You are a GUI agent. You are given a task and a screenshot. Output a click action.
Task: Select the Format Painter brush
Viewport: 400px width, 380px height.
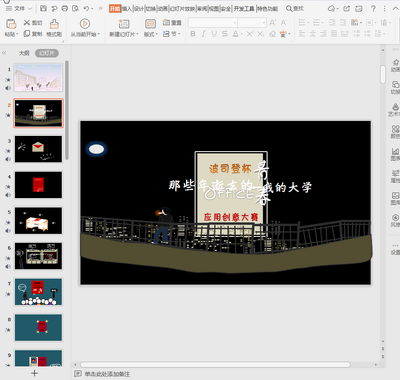[54, 24]
